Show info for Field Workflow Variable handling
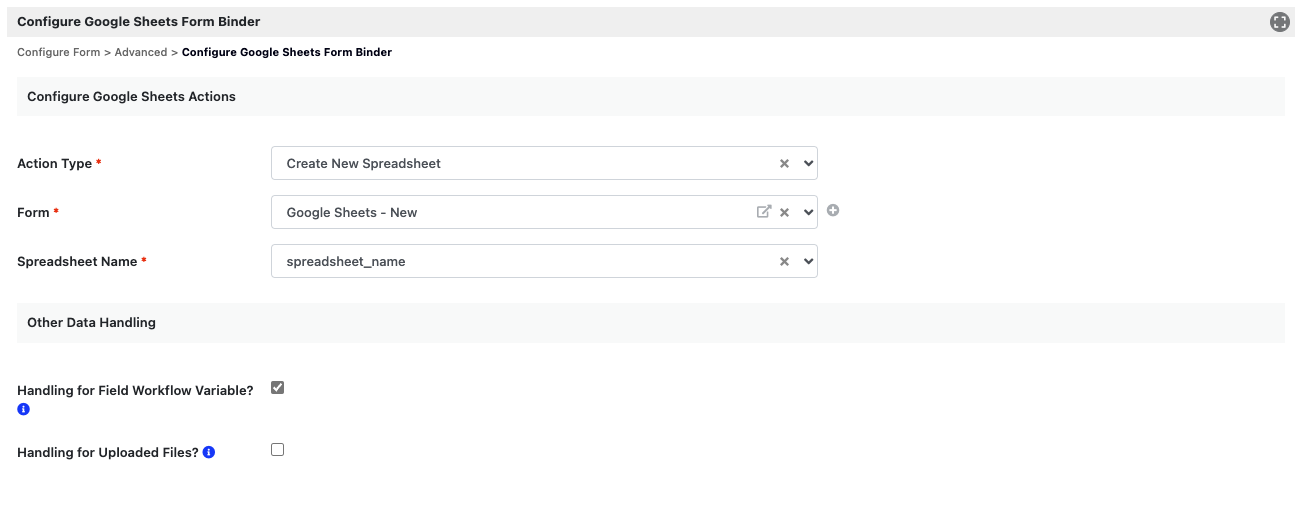This screenshot has width=1297, height=508. tap(23, 410)
